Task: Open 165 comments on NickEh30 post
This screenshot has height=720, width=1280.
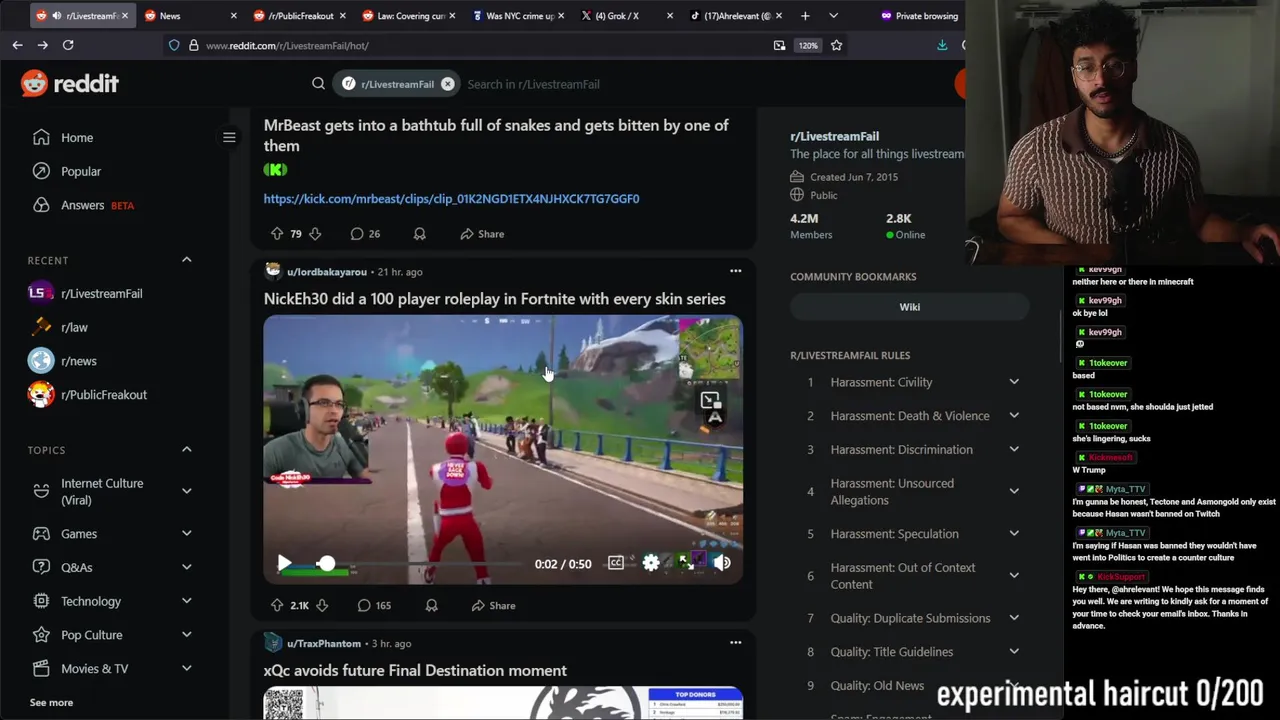Action: click(x=374, y=605)
